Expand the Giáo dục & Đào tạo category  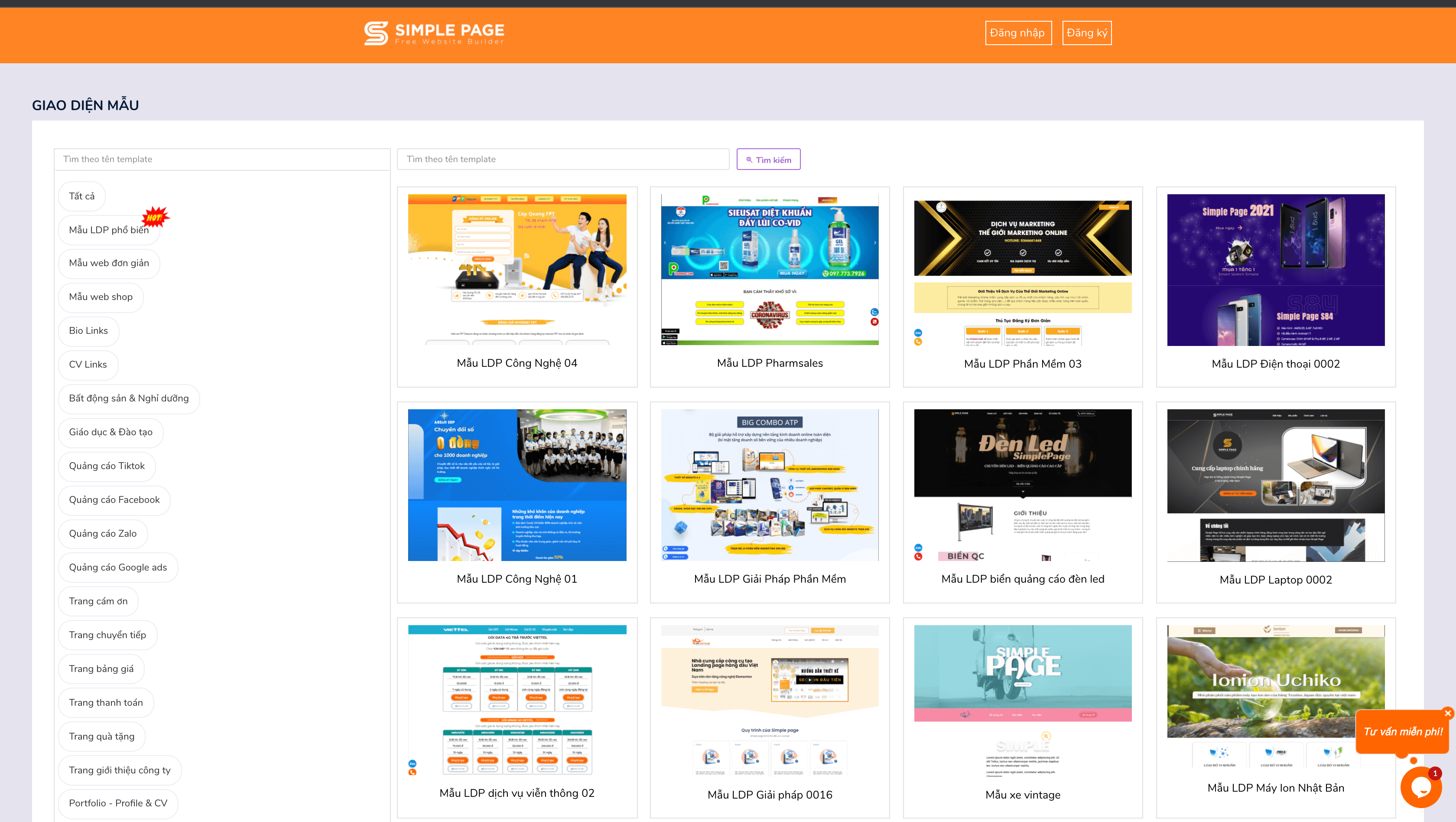(110, 432)
